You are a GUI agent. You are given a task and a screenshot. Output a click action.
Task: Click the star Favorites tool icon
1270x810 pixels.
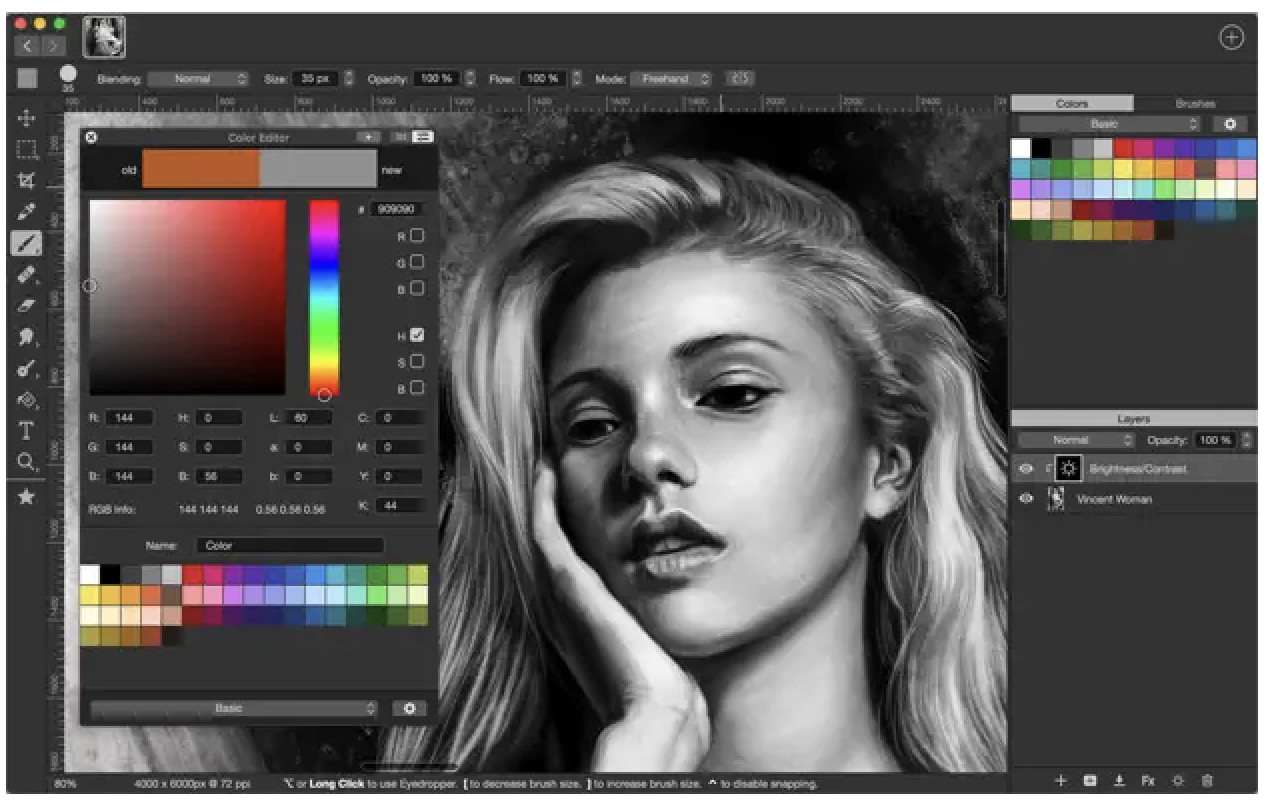[27, 497]
